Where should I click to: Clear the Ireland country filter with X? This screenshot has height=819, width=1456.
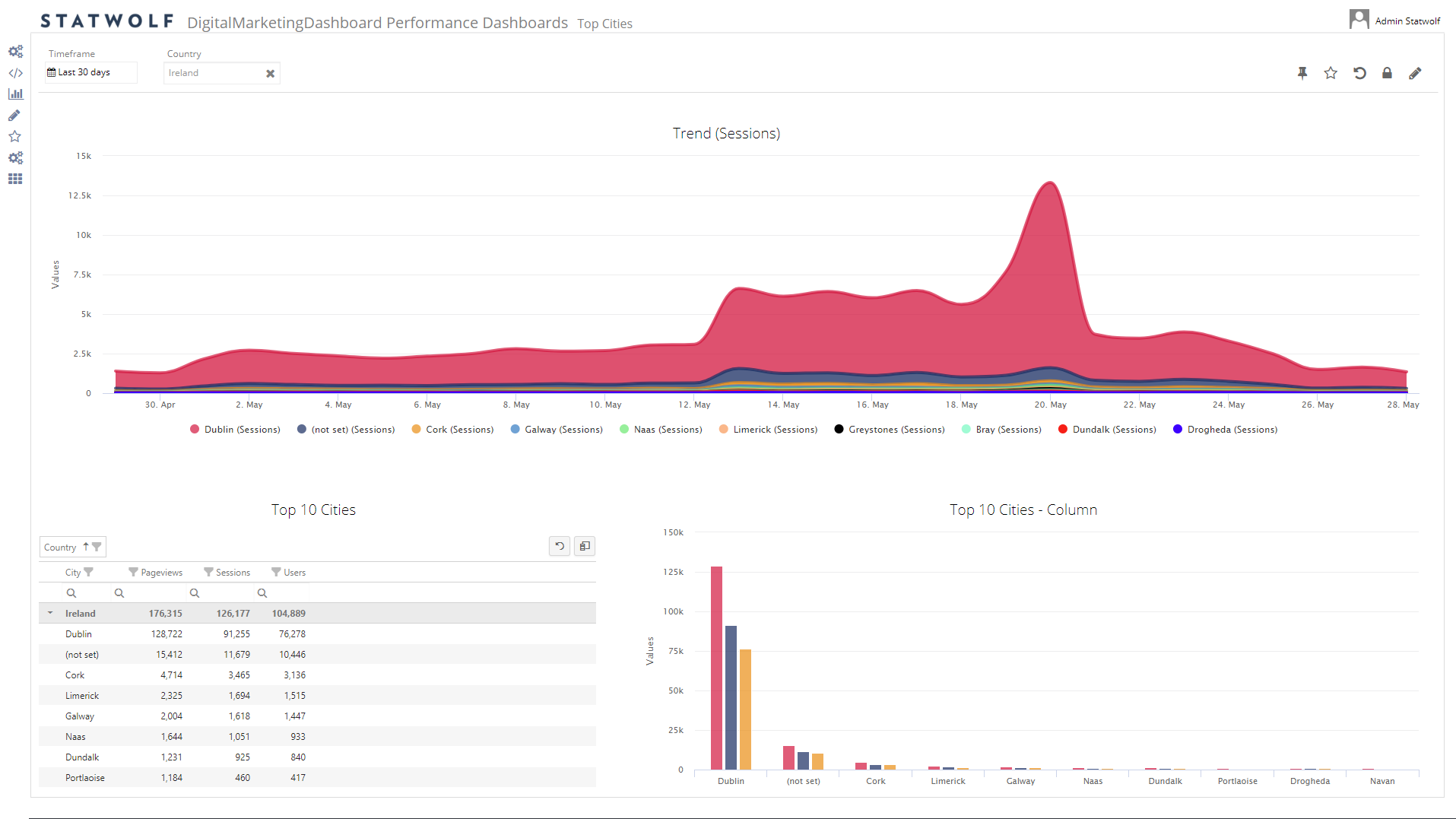270,74
